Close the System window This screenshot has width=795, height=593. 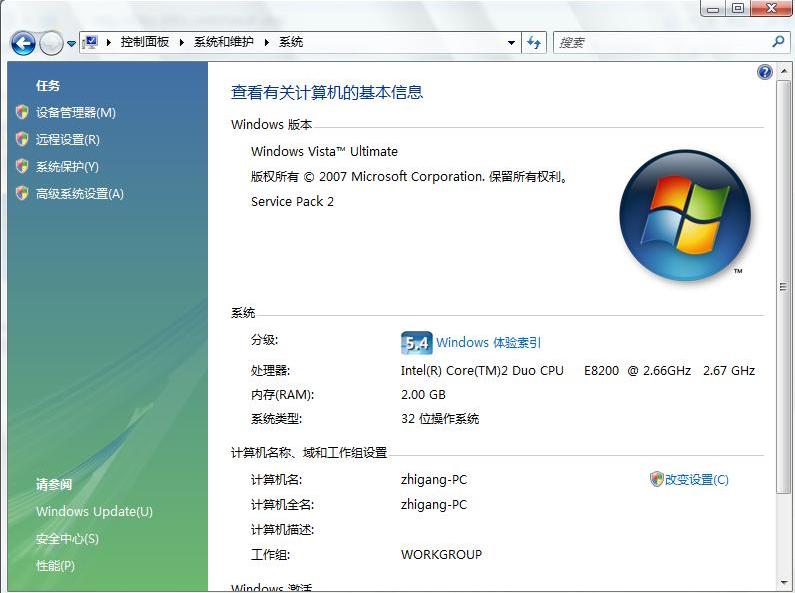(x=771, y=8)
